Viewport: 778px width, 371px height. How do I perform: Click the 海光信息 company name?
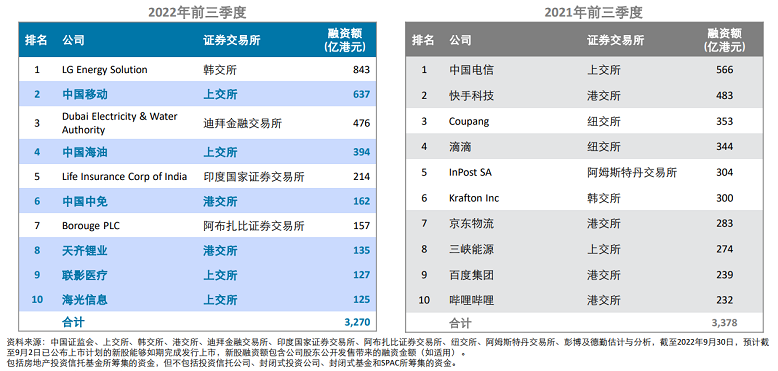84,299
